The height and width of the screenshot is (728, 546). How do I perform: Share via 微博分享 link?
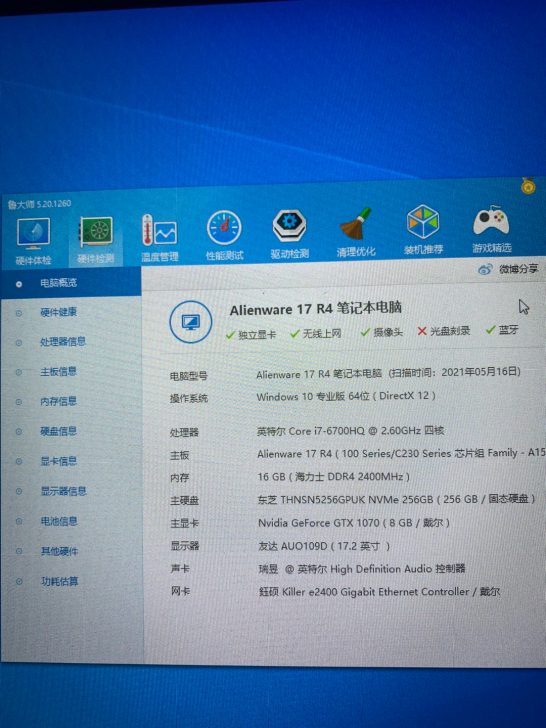519,268
